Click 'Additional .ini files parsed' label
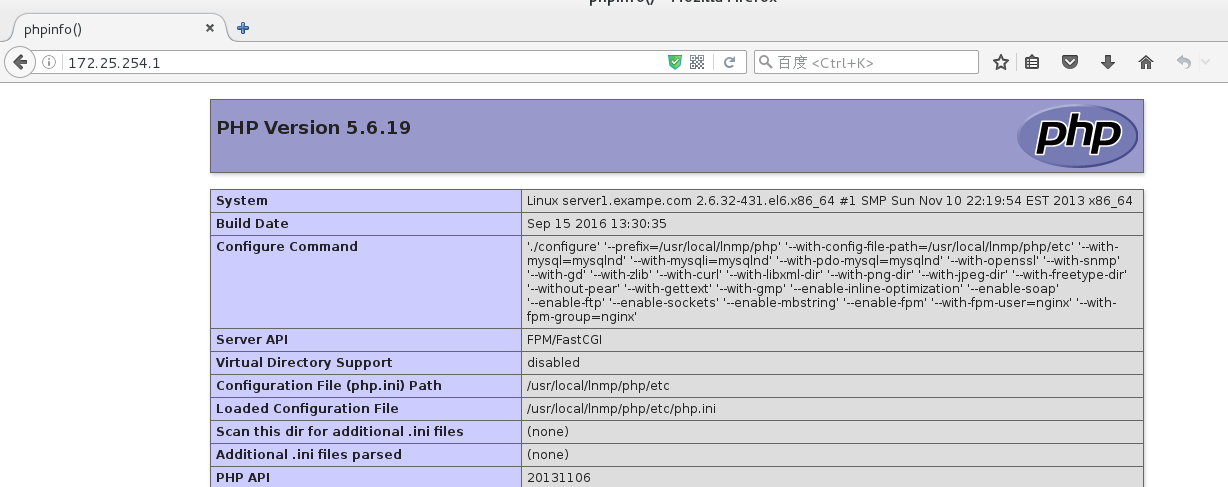The height and width of the screenshot is (487, 1228). 309,455
